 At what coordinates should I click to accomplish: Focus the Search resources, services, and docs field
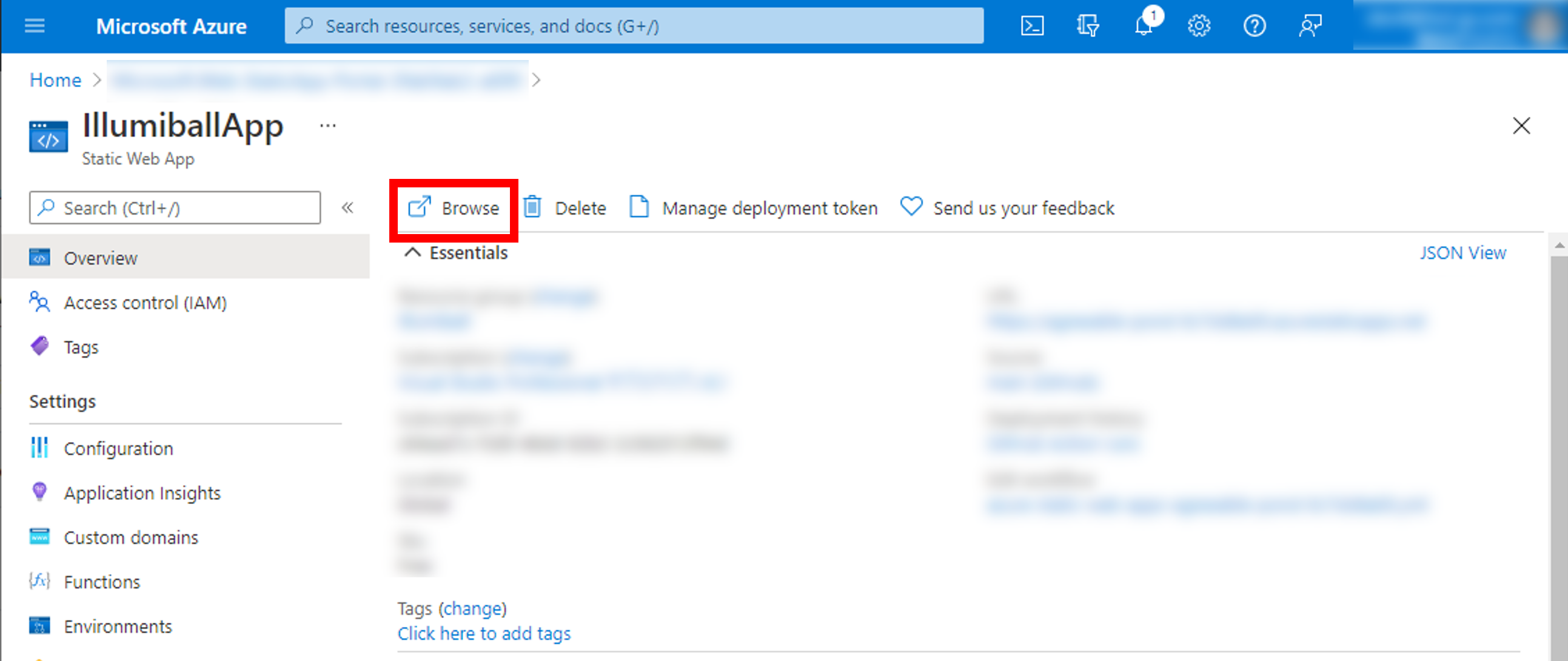click(633, 26)
